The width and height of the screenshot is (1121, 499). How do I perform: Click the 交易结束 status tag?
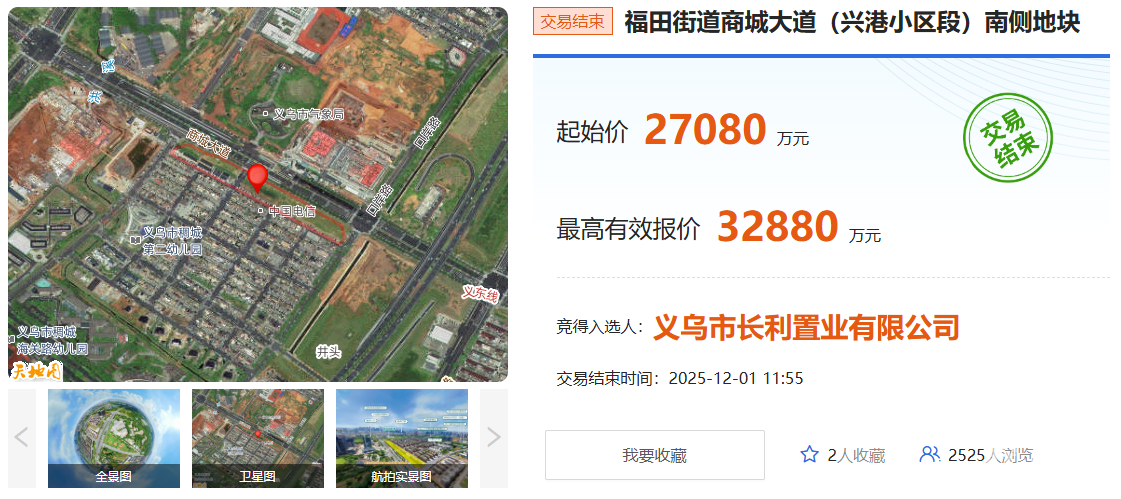pyautogui.click(x=573, y=21)
